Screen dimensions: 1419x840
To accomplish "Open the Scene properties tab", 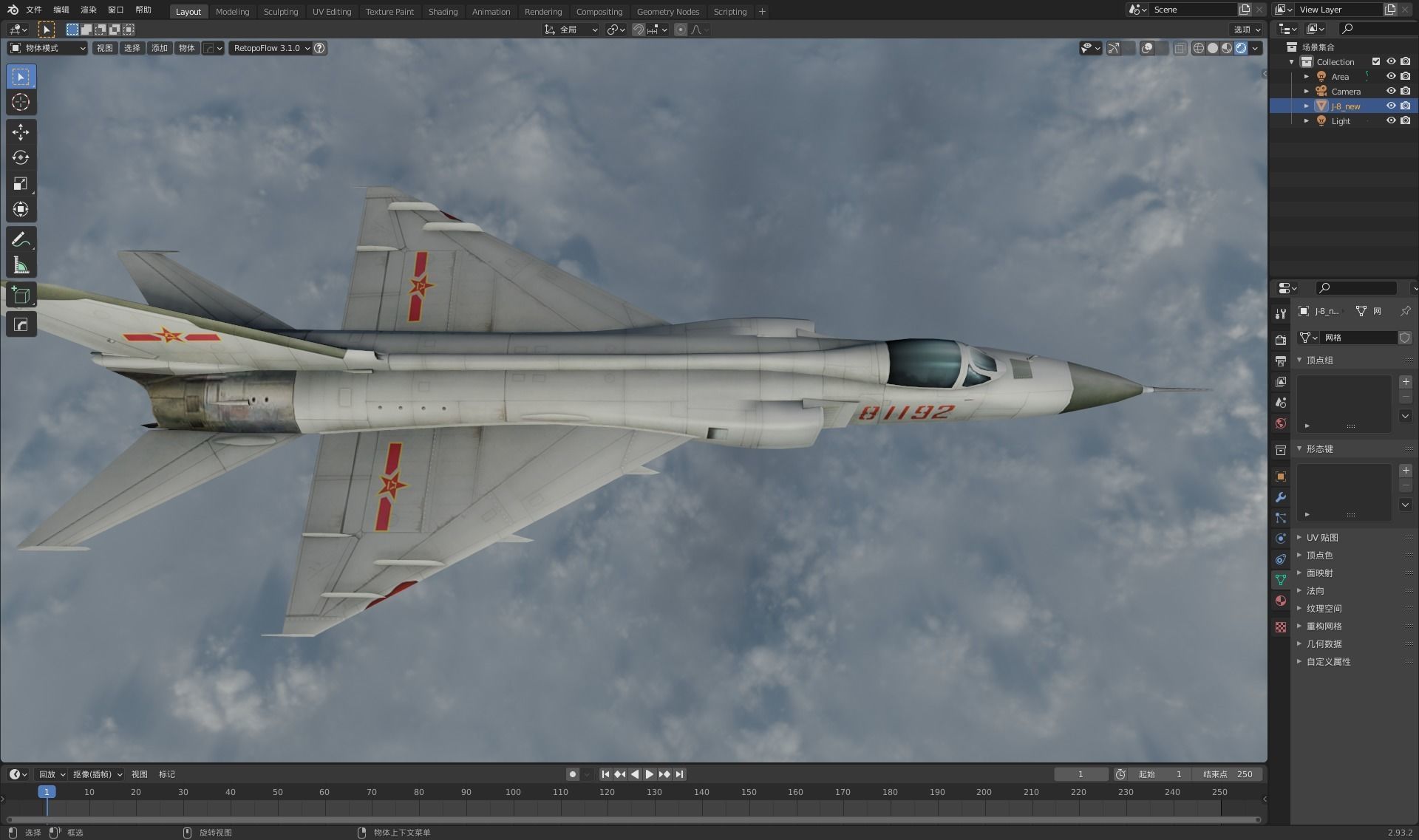I will pyautogui.click(x=1281, y=403).
